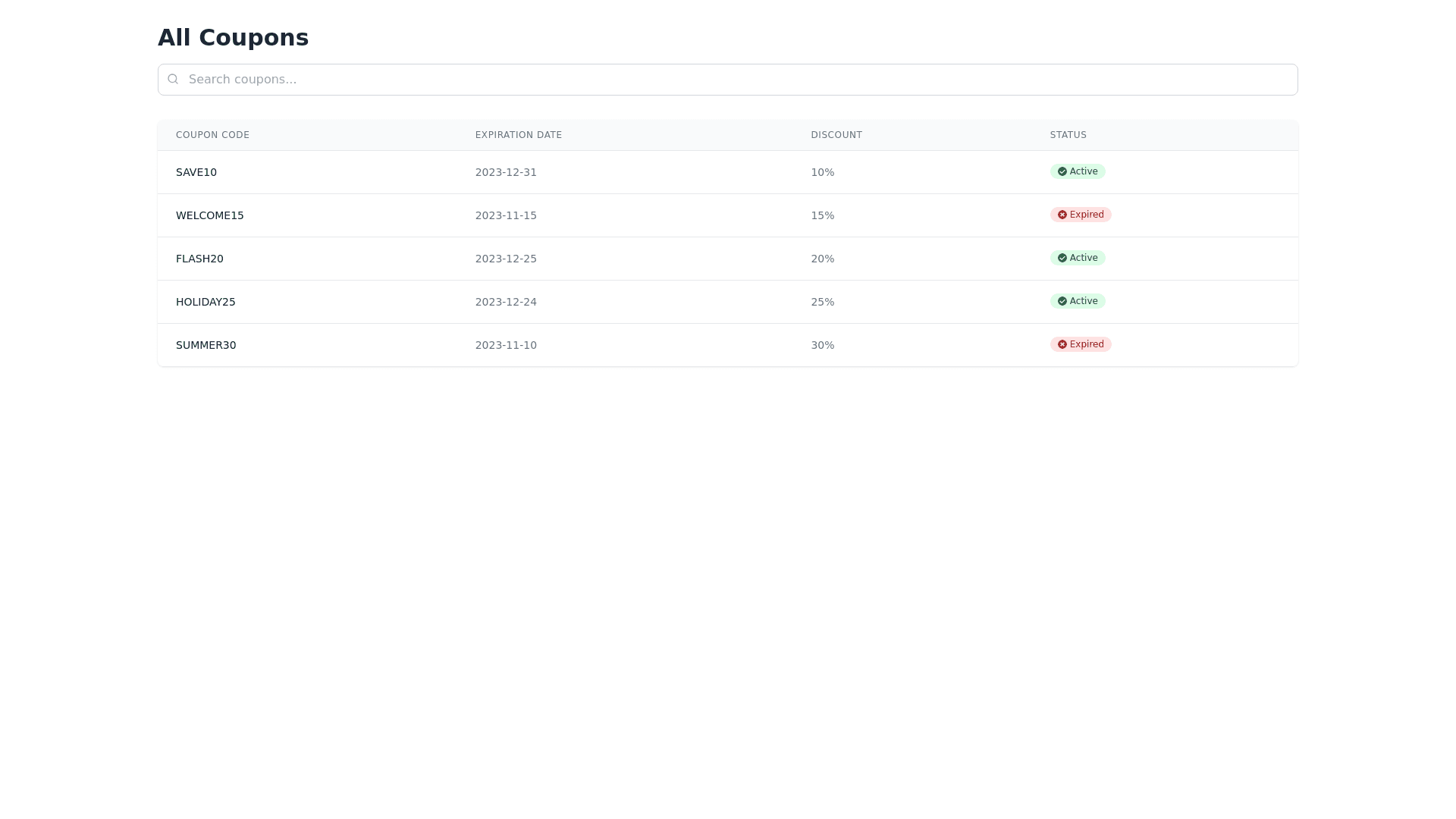Click the red X icon for SUMMER30
The height and width of the screenshot is (819, 1456).
pos(1062,344)
